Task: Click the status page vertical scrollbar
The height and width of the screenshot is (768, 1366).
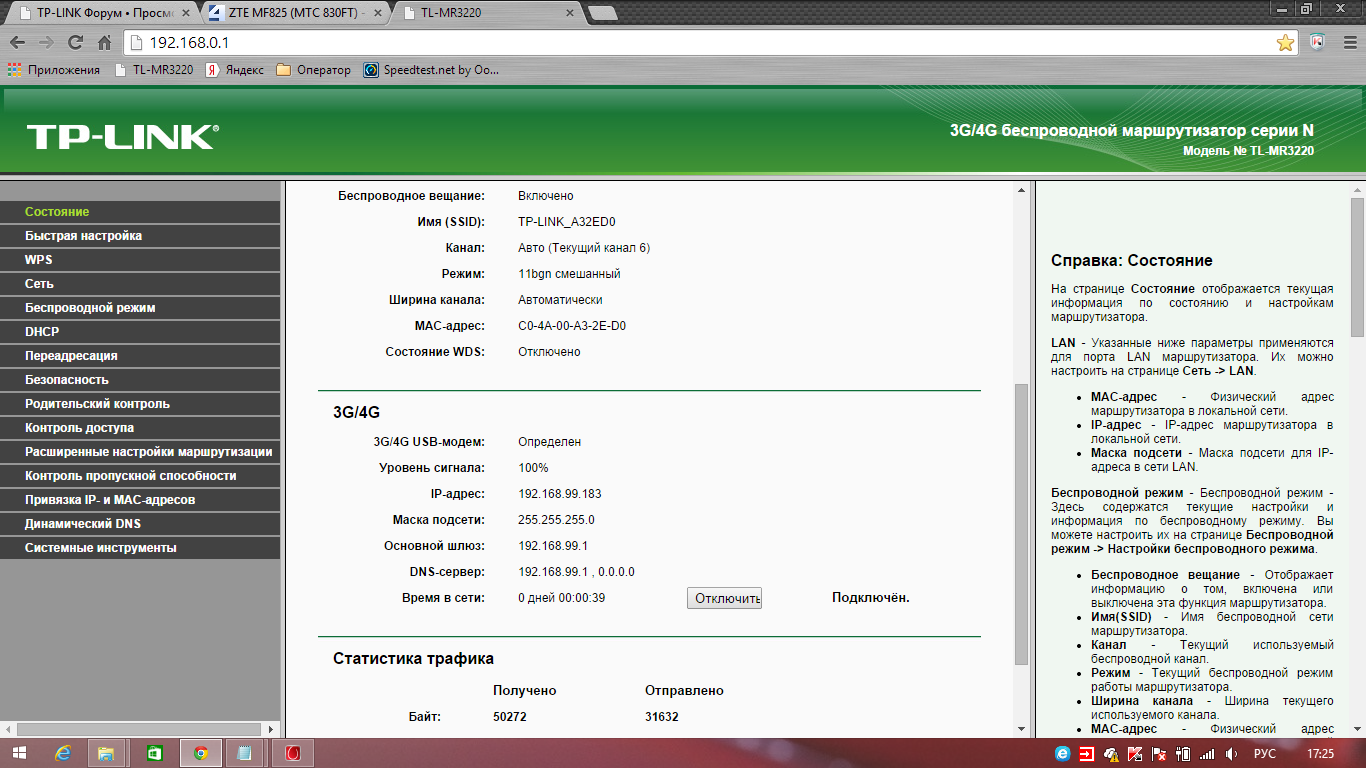Action: coord(1021,520)
